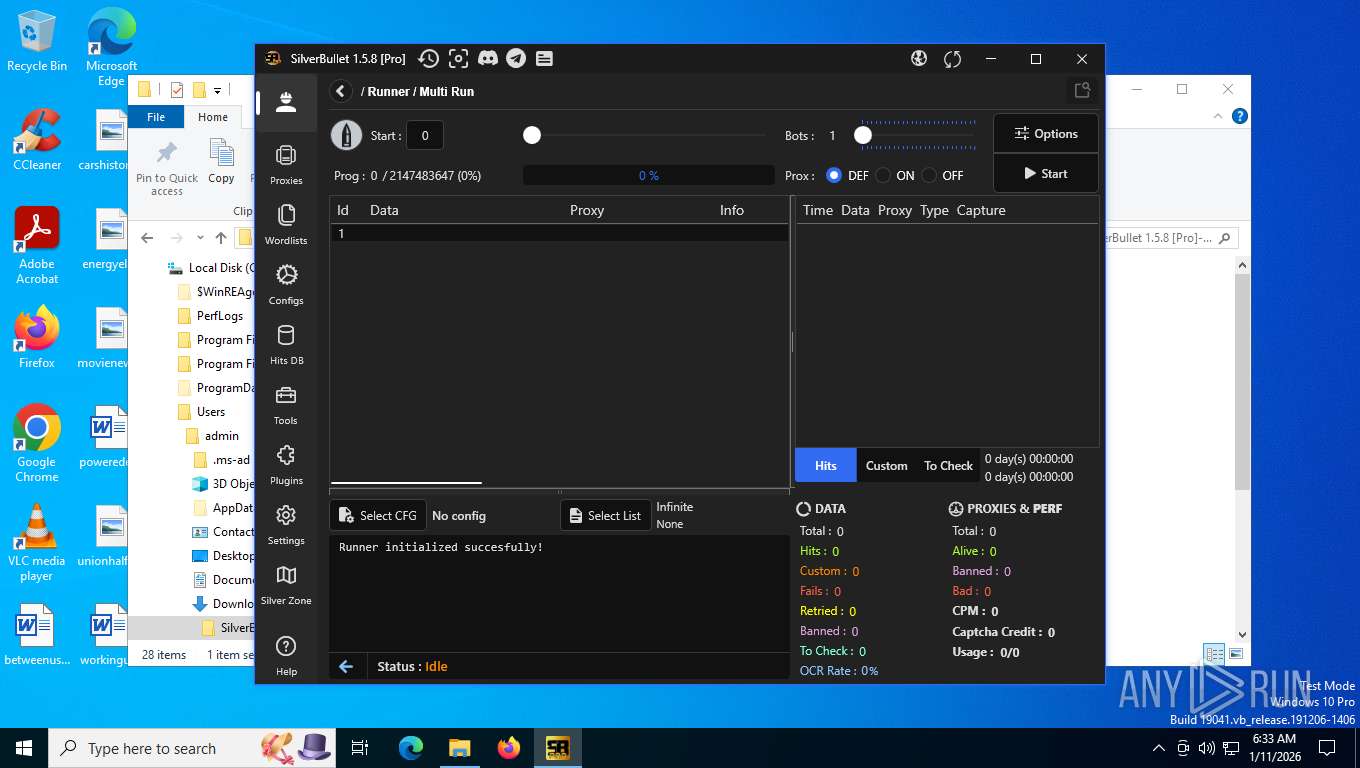Image resolution: width=1360 pixels, height=768 pixels.
Task: Click the Start button to run
Action: click(1046, 173)
